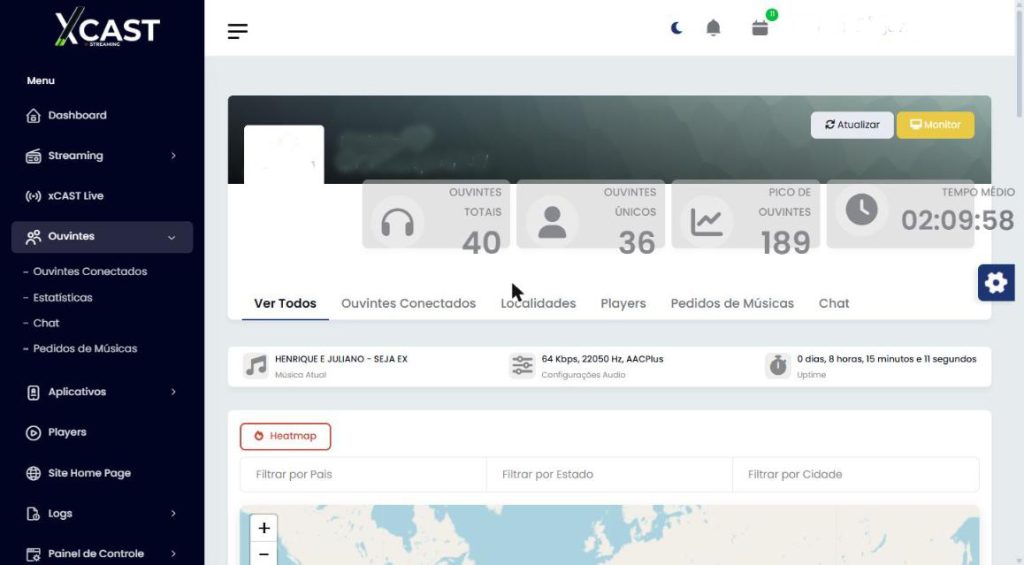Click the Menu heading in sidebar
Viewport: 1024px width, 565px height.
(x=40, y=80)
